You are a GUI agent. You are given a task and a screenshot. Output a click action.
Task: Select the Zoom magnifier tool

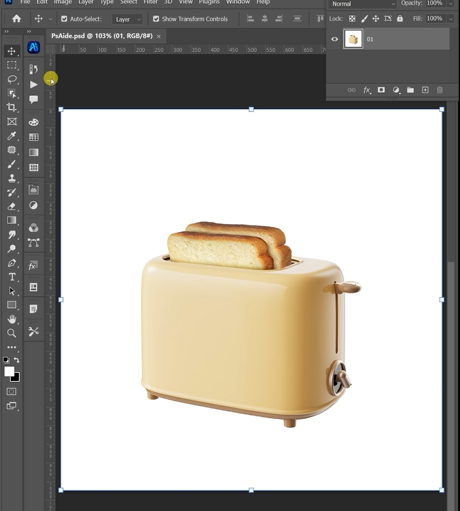tap(12, 333)
